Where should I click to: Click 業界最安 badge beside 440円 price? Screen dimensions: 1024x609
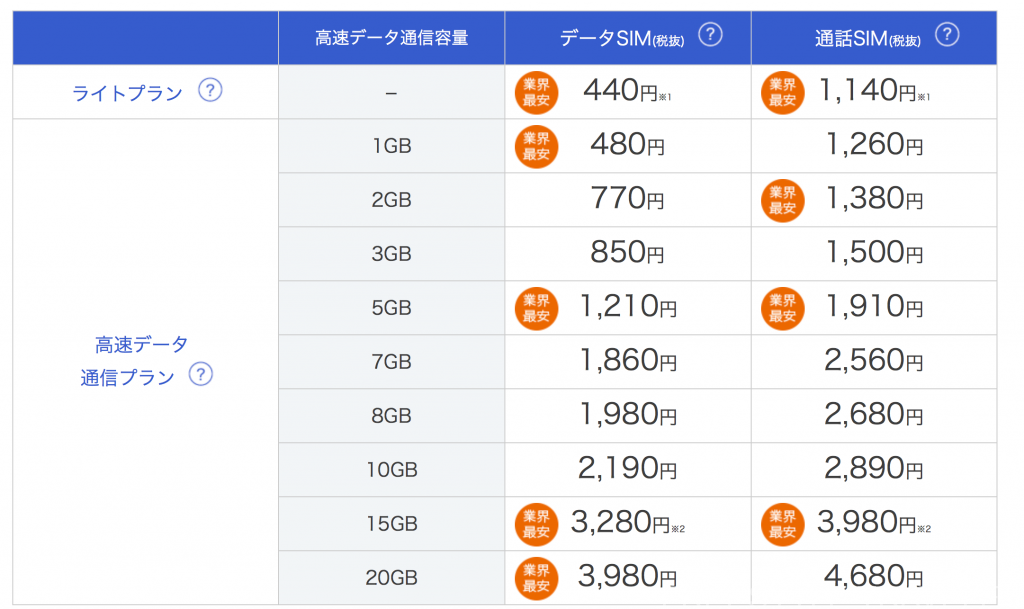pos(536,92)
